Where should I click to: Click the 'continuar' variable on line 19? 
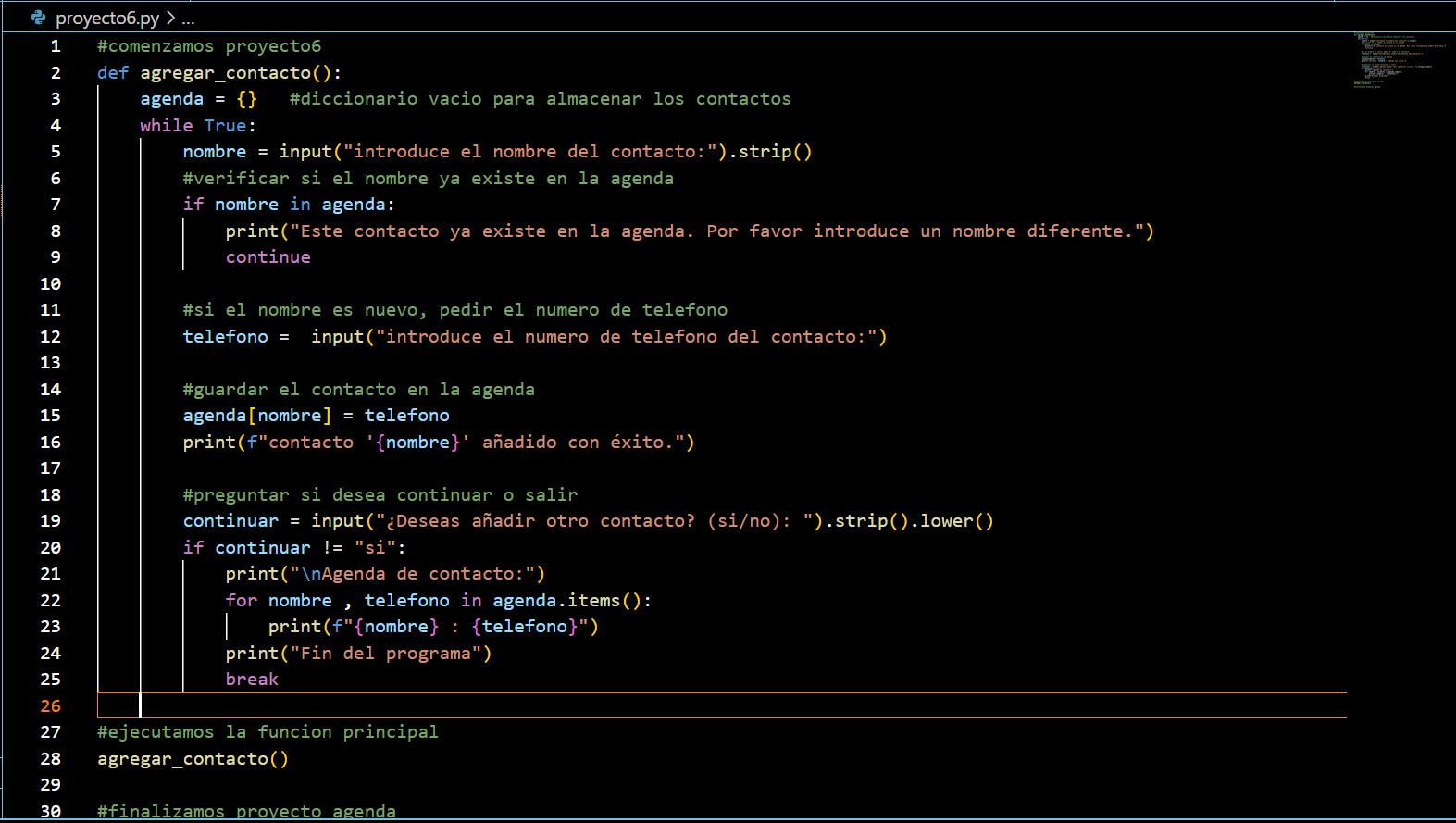tap(230, 521)
